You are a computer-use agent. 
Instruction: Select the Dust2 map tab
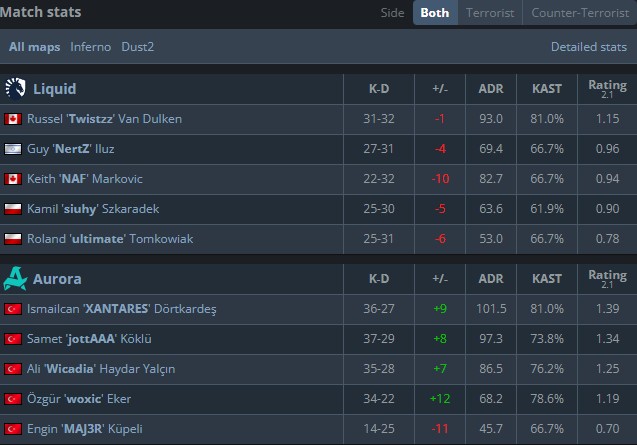138,47
